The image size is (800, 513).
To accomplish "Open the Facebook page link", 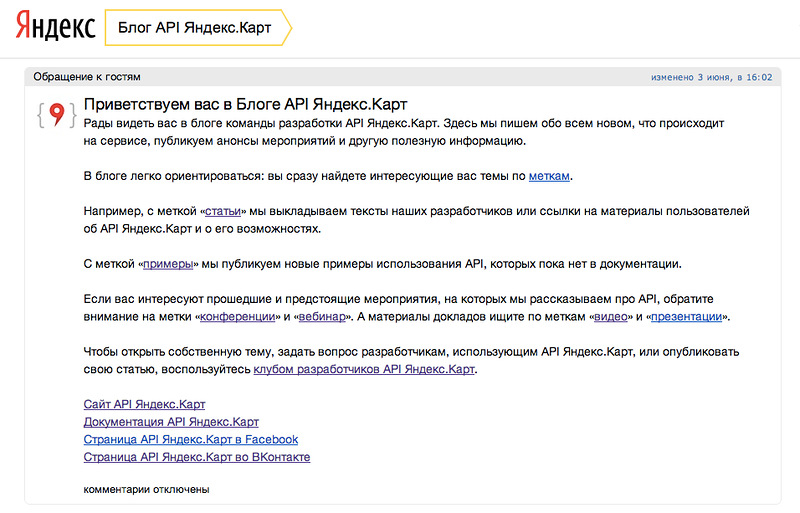I will pos(191,439).
